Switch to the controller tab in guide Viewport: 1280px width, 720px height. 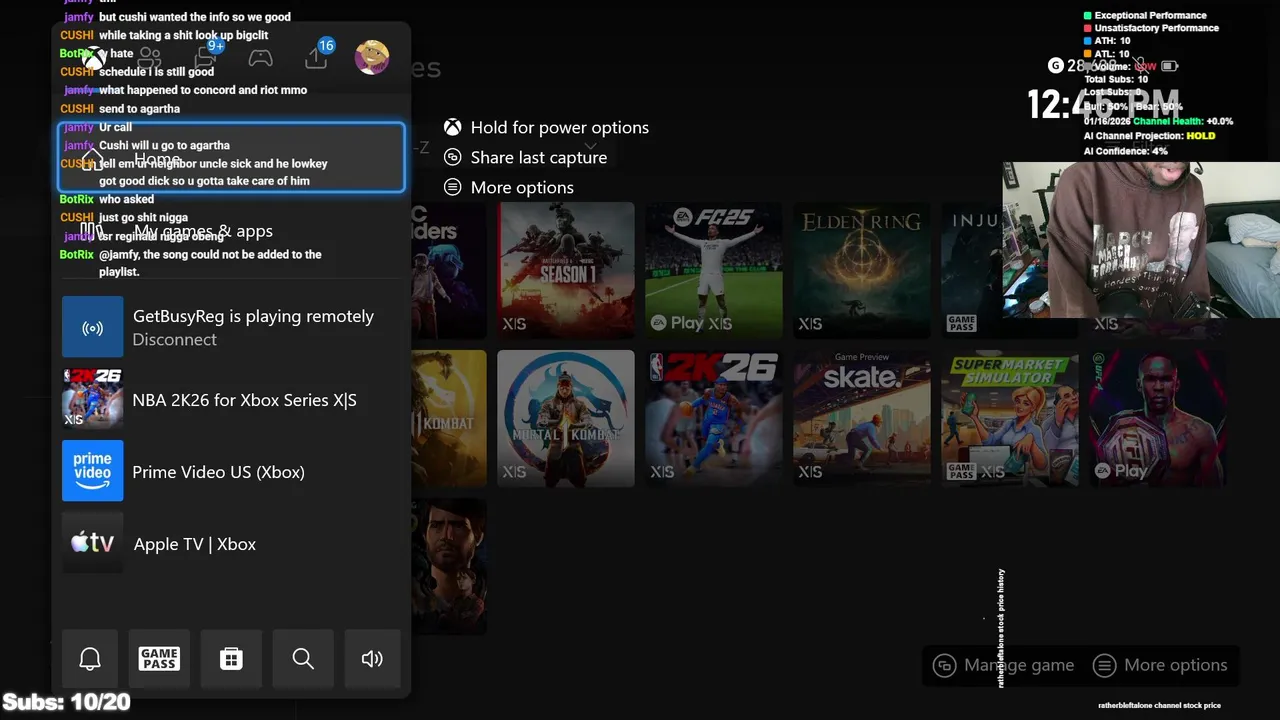click(260, 57)
